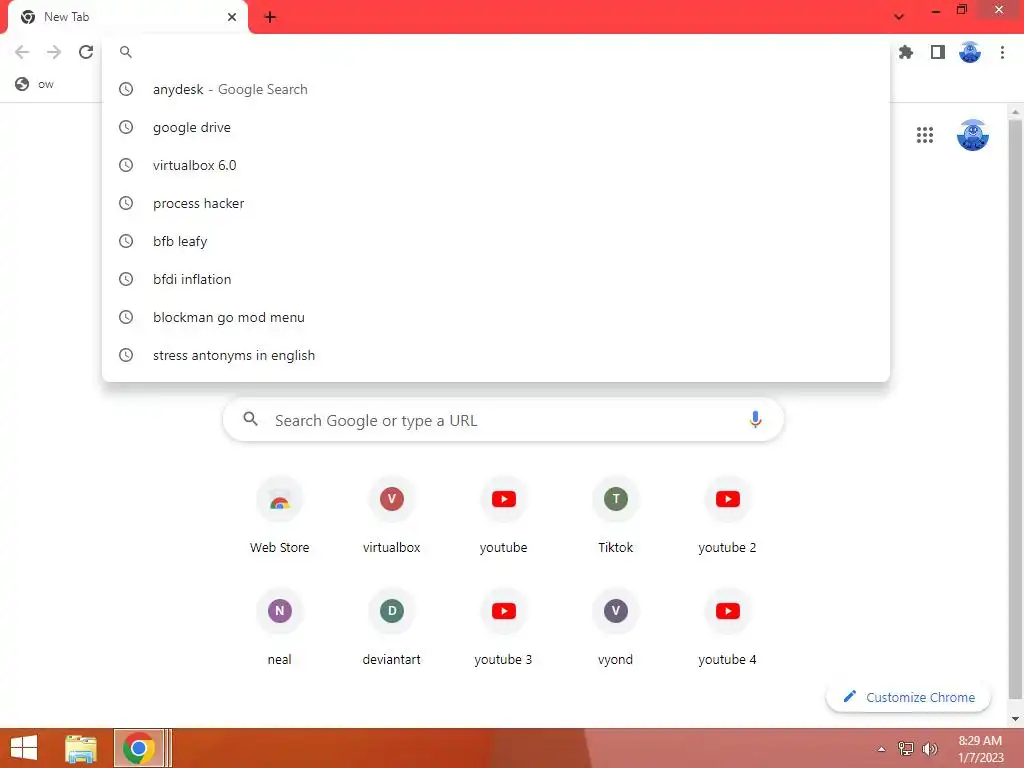This screenshot has height=768, width=1024.
Task: Select the 'process hacker' suggestion
Action: pos(496,203)
